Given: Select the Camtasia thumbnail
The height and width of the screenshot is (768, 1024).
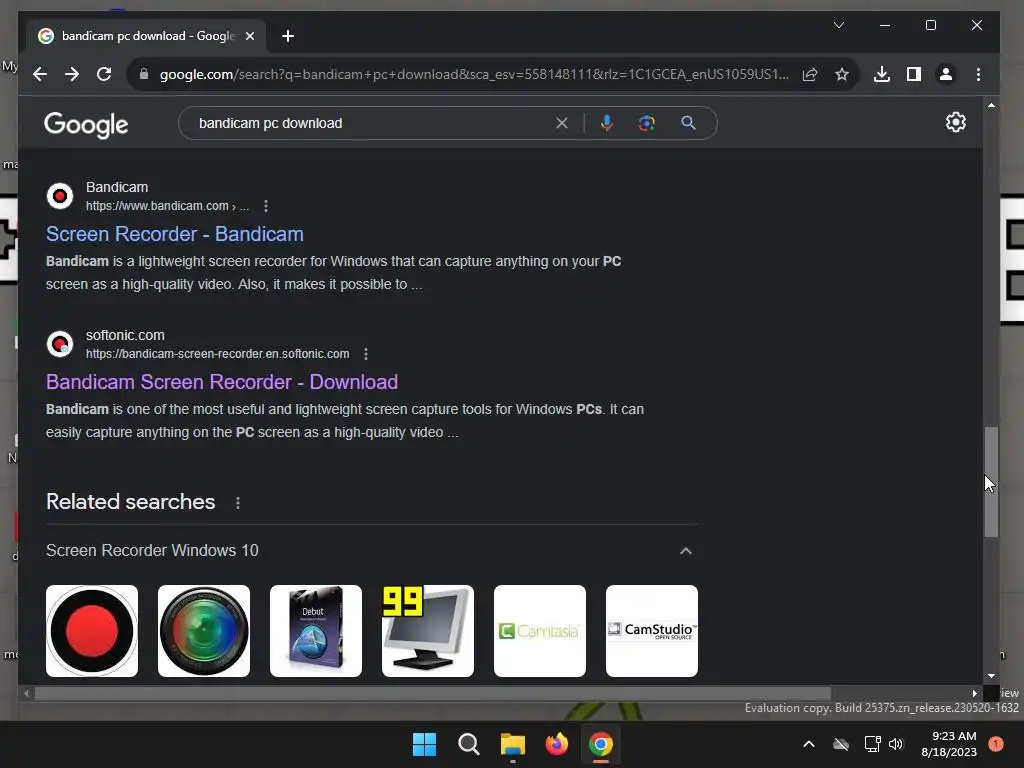Looking at the screenshot, I should click(x=540, y=631).
